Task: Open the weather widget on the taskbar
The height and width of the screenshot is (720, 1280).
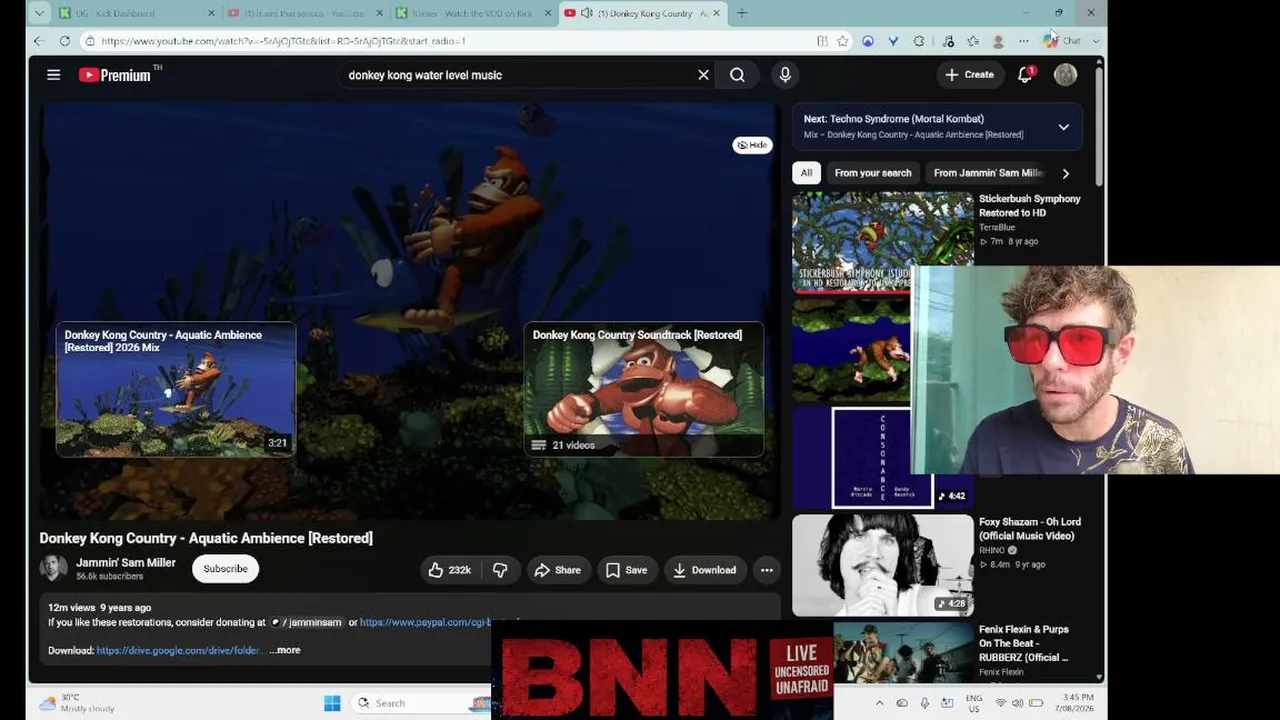Action: [76, 703]
